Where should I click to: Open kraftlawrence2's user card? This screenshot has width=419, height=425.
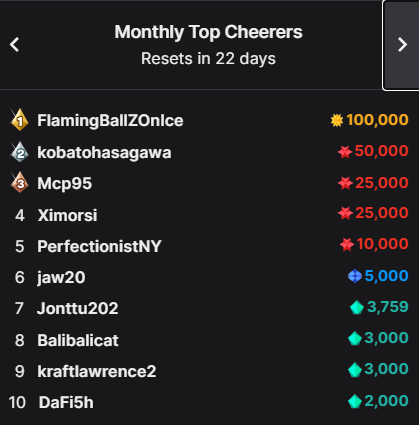pos(97,371)
